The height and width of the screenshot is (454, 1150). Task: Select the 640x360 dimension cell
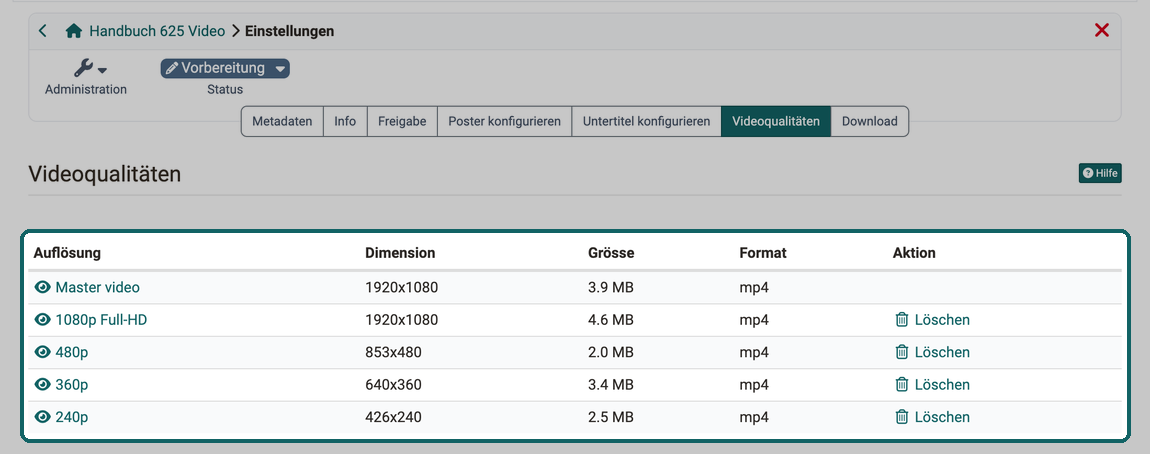tap(393, 384)
